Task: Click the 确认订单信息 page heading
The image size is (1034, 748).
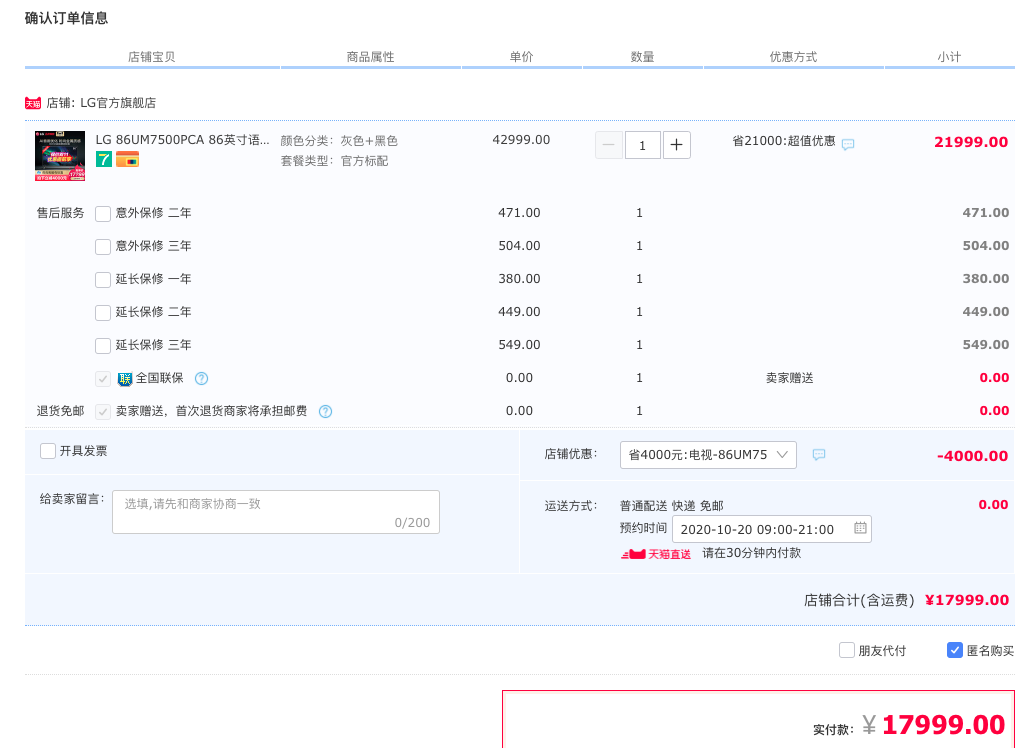Action: click(x=67, y=18)
